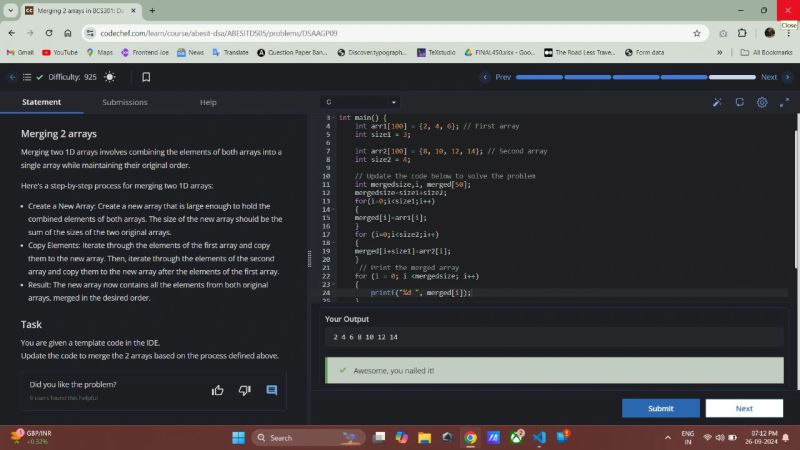The height and width of the screenshot is (450, 800).
Task: Show hidden system tray icons
Action: click(667, 438)
